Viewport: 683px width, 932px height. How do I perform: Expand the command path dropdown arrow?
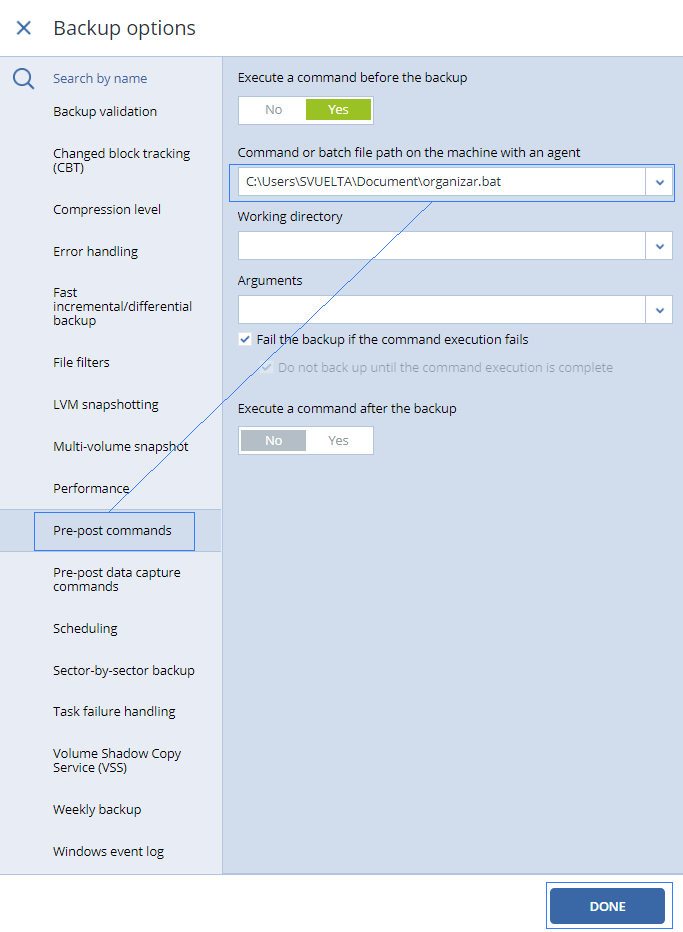coord(659,182)
